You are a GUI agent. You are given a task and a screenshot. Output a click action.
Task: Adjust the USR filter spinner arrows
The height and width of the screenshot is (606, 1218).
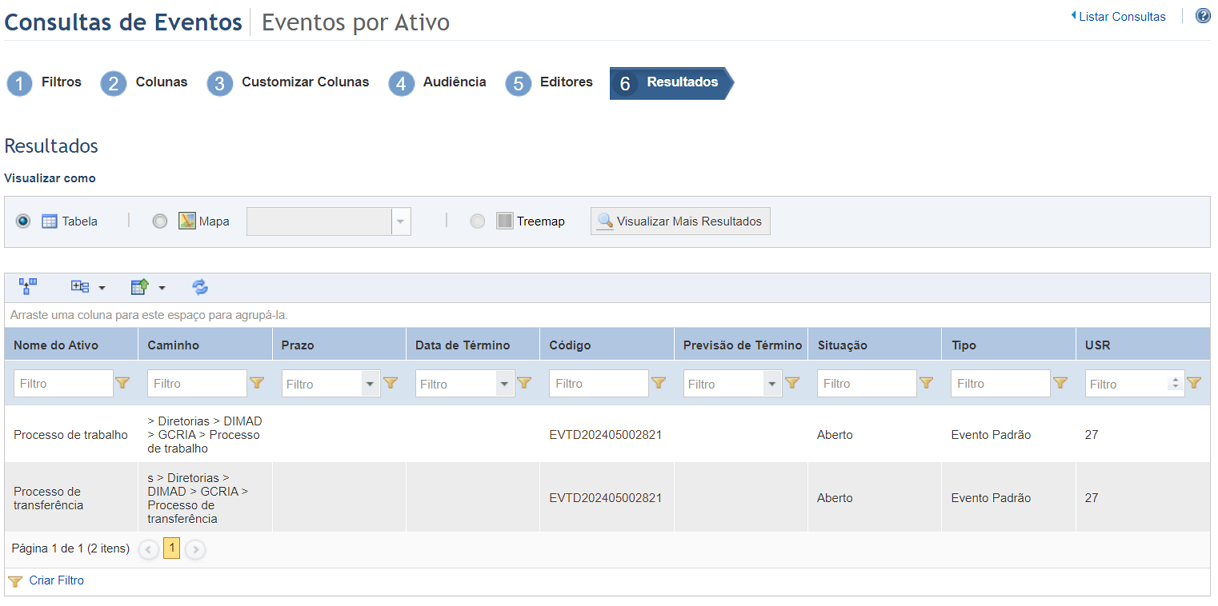(1175, 383)
